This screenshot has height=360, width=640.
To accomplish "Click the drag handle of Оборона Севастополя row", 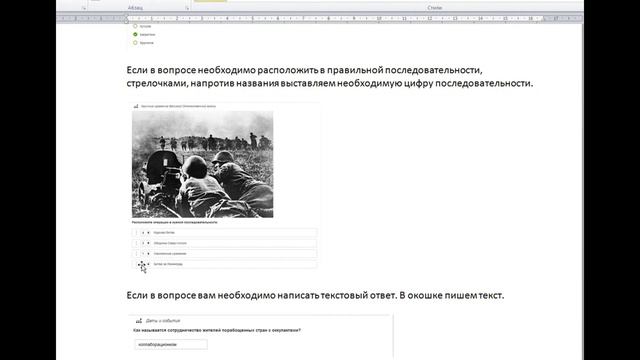I will pos(136,243).
